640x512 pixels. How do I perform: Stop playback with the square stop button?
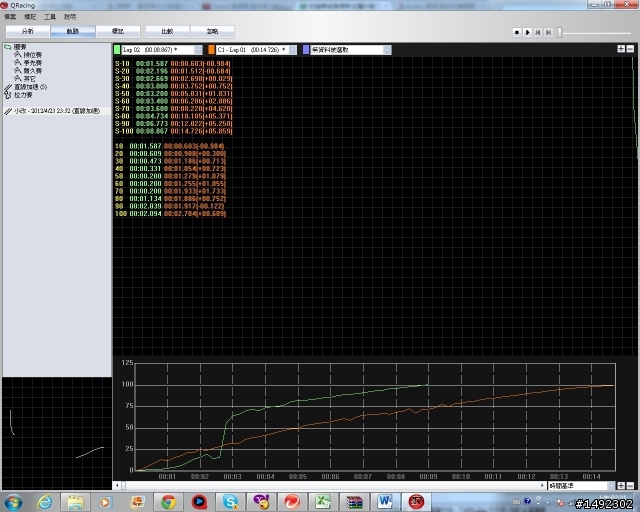click(x=517, y=32)
